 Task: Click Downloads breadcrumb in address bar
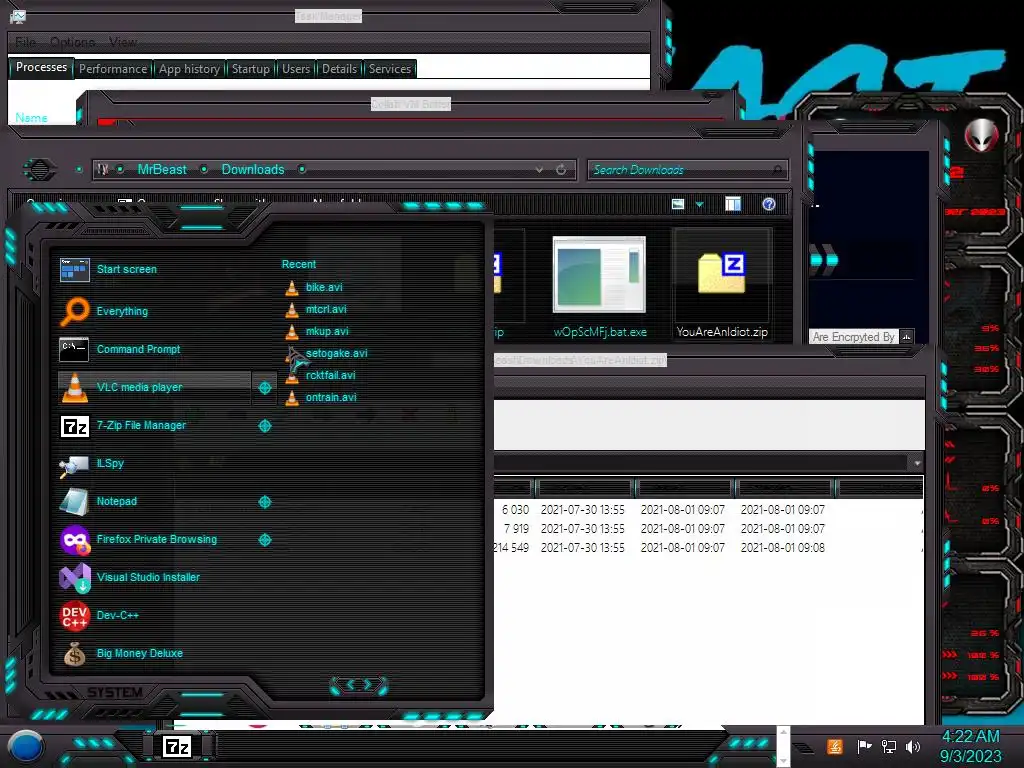click(x=253, y=169)
